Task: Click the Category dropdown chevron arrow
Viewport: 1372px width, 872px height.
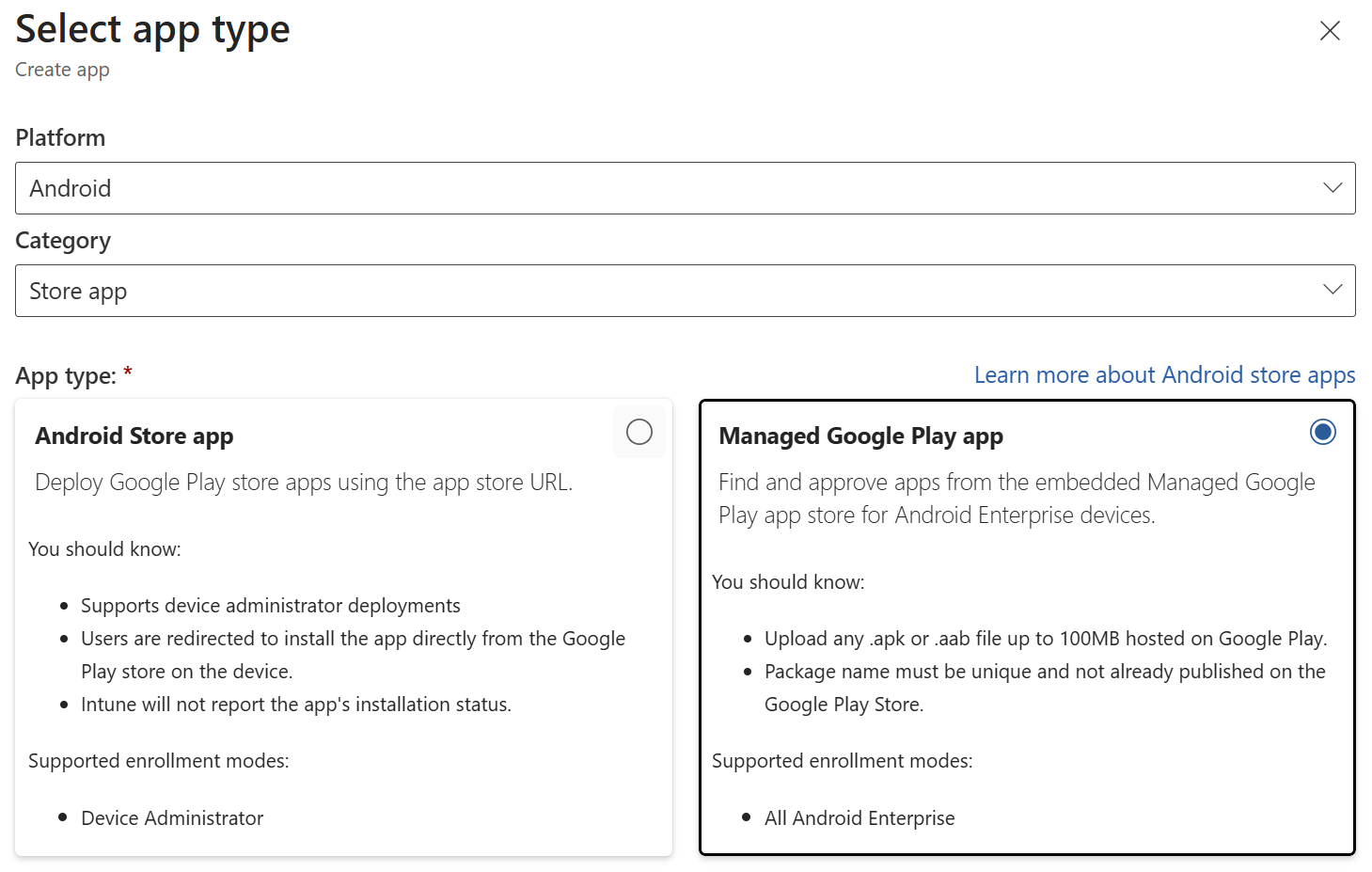Action: [1332, 290]
